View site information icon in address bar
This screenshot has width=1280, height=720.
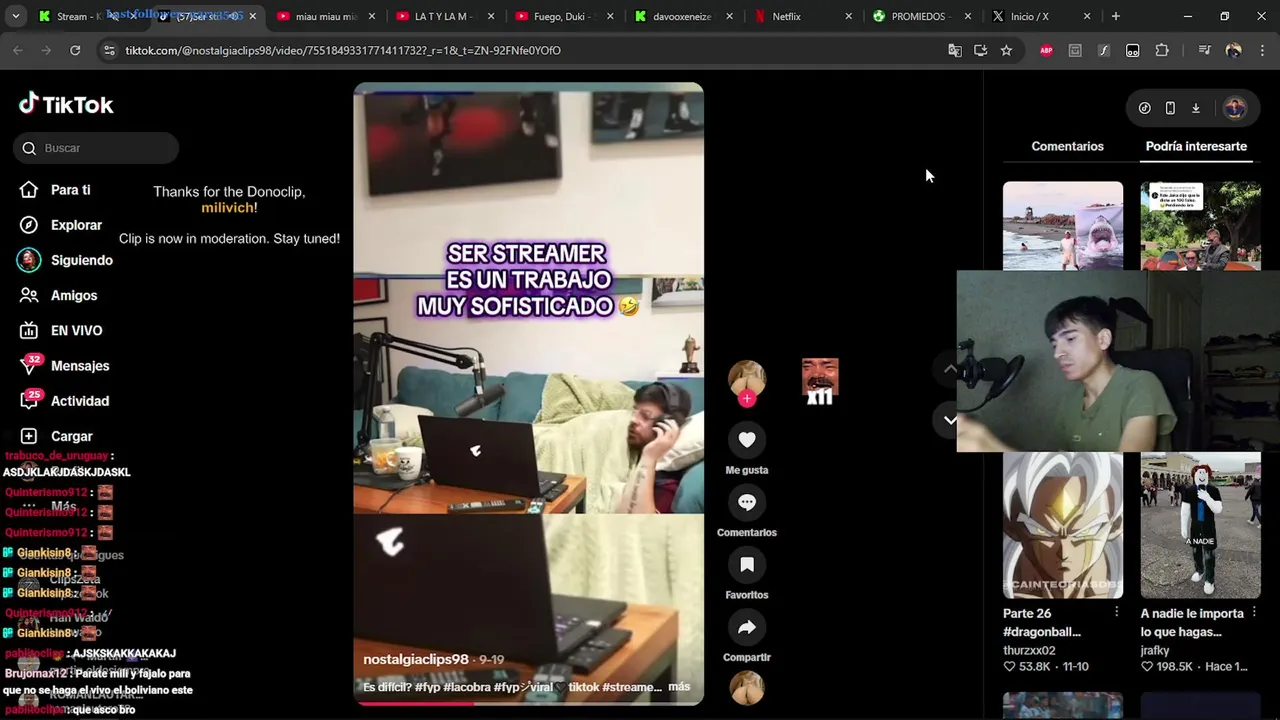click(109, 50)
